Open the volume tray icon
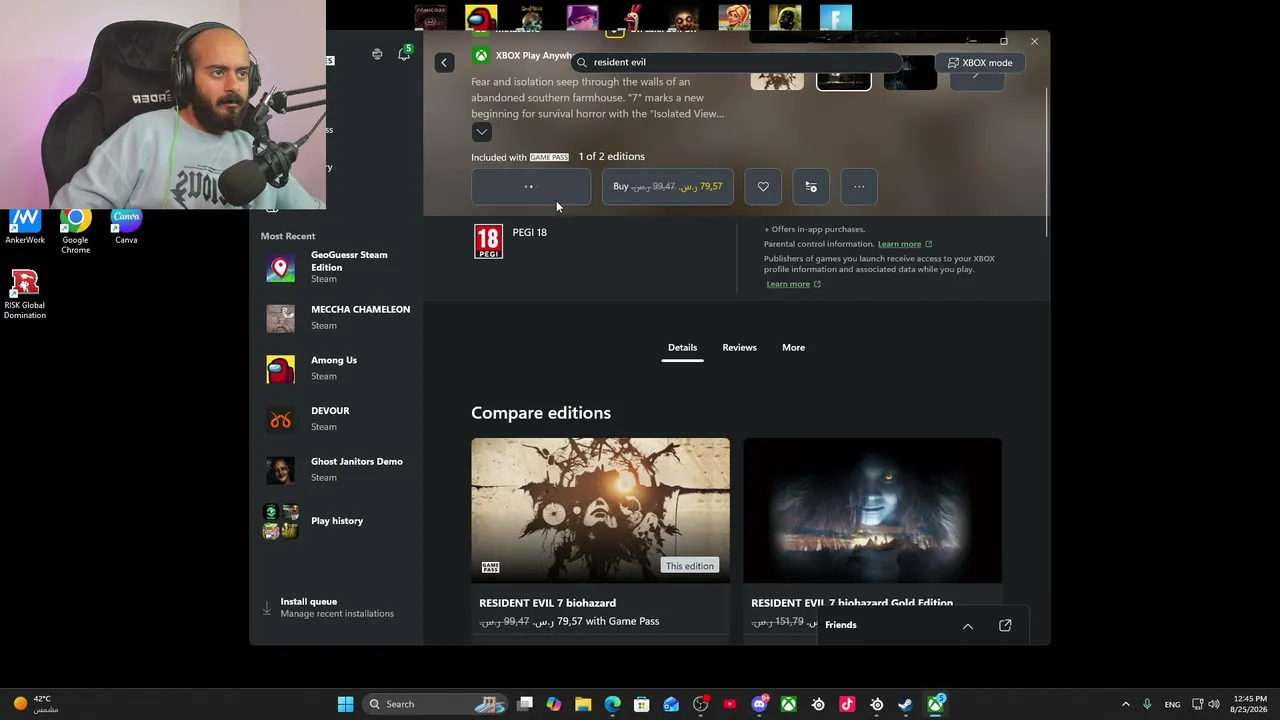The height and width of the screenshot is (720, 1280). coord(1214,704)
